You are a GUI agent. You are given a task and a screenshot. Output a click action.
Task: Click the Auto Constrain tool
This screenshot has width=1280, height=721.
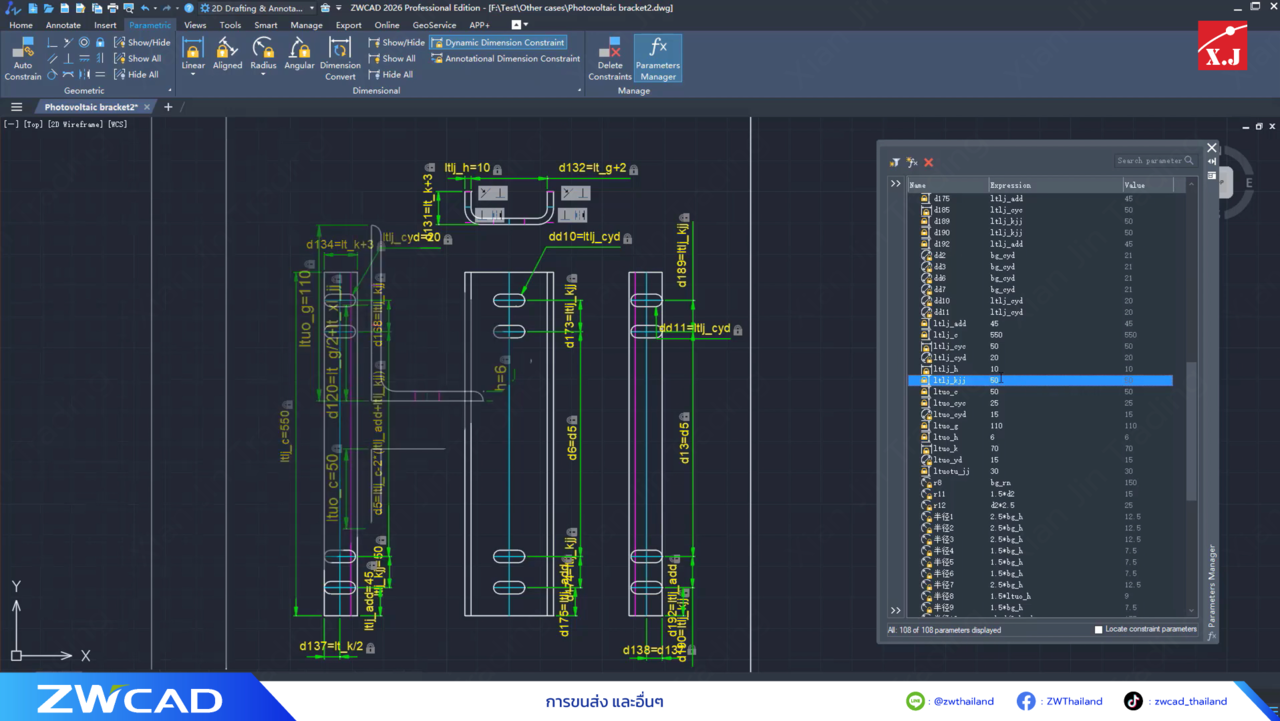pyautogui.click(x=23, y=59)
